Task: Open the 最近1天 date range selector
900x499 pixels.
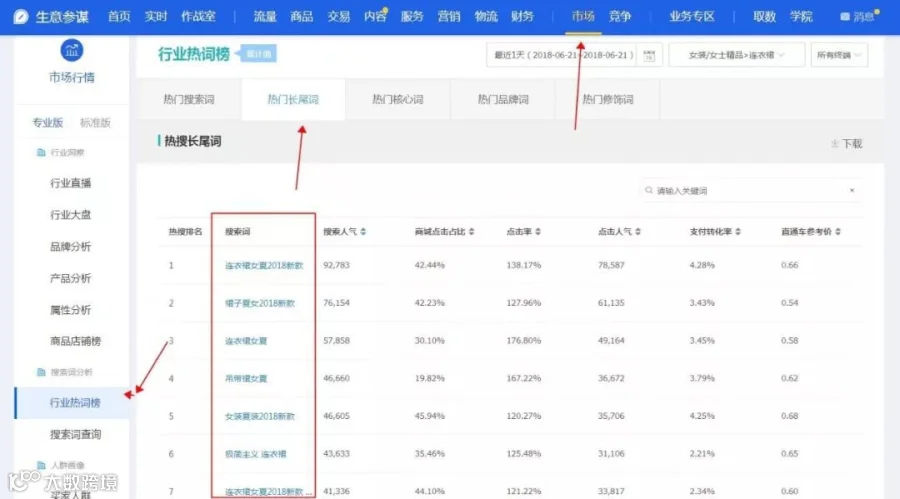Action: coord(561,55)
